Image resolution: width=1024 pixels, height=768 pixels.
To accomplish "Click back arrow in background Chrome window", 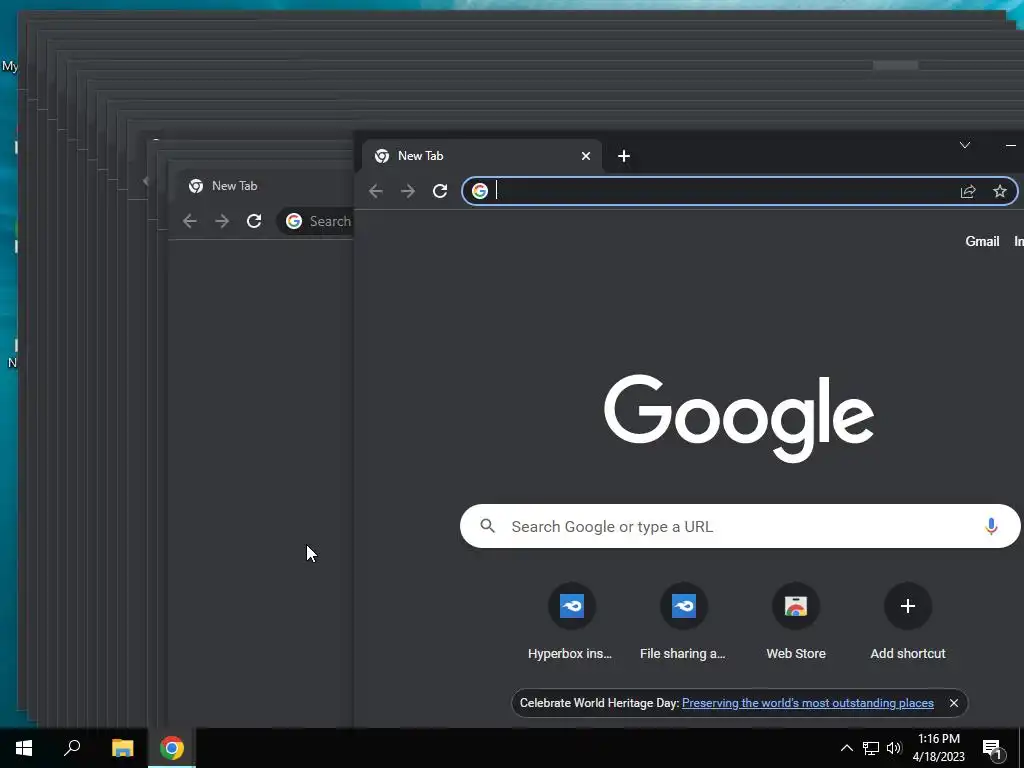I will (x=190, y=221).
